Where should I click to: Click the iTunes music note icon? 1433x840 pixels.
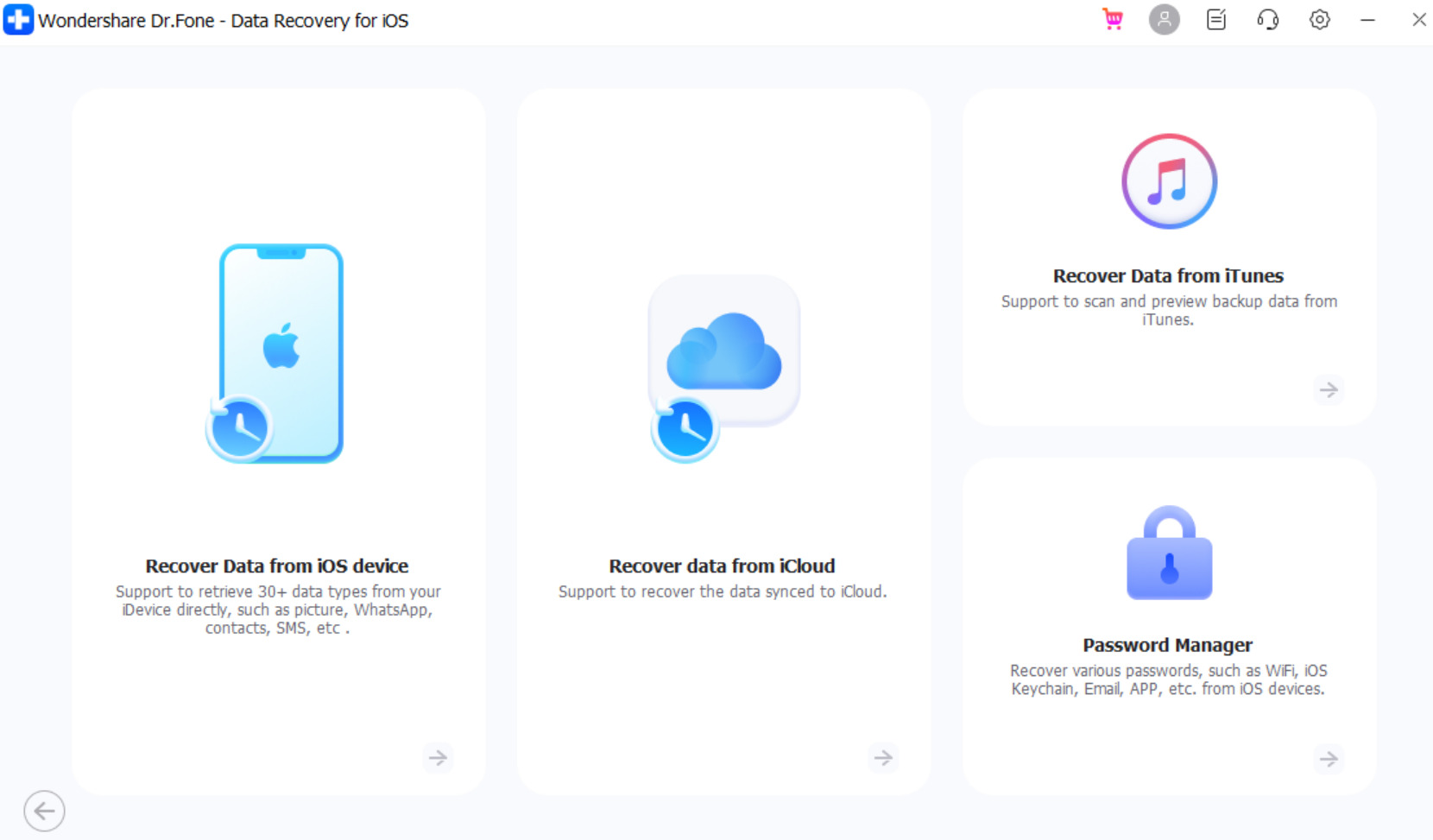tap(1169, 181)
